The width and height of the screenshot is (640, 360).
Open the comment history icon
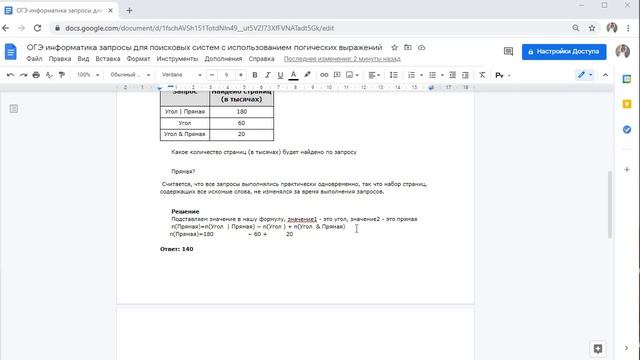[508, 51]
